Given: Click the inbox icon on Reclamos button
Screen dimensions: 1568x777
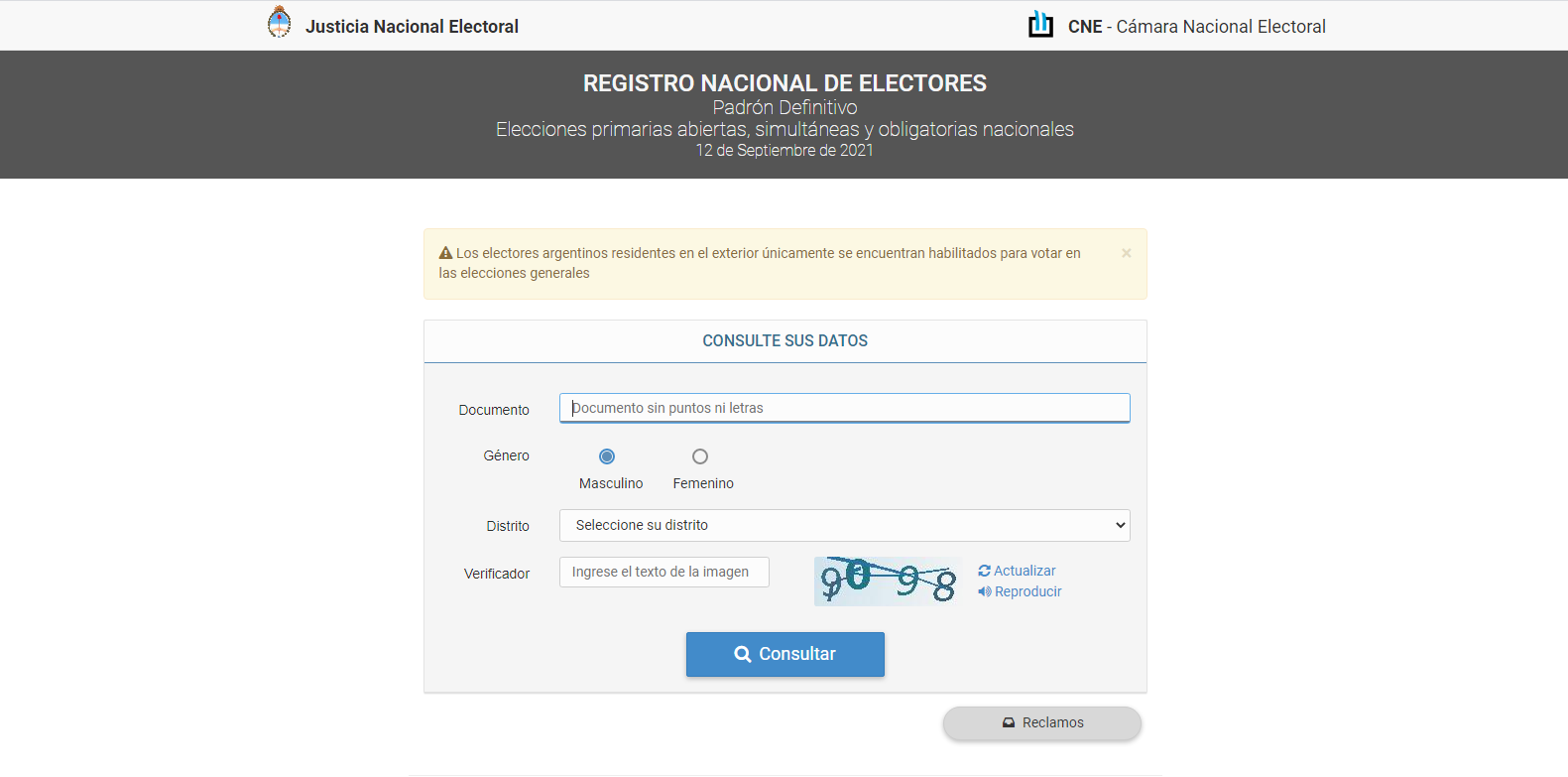Looking at the screenshot, I should 1009,722.
